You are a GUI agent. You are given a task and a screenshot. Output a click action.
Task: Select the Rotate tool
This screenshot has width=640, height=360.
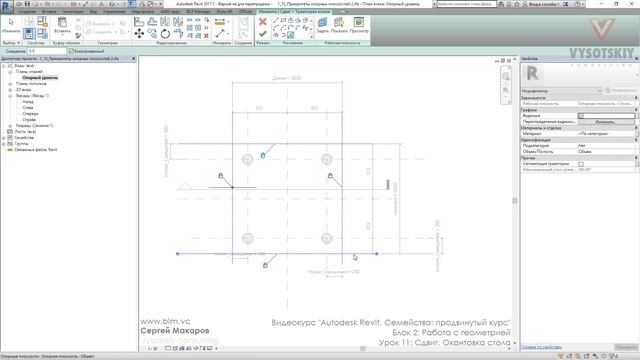click(165, 33)
